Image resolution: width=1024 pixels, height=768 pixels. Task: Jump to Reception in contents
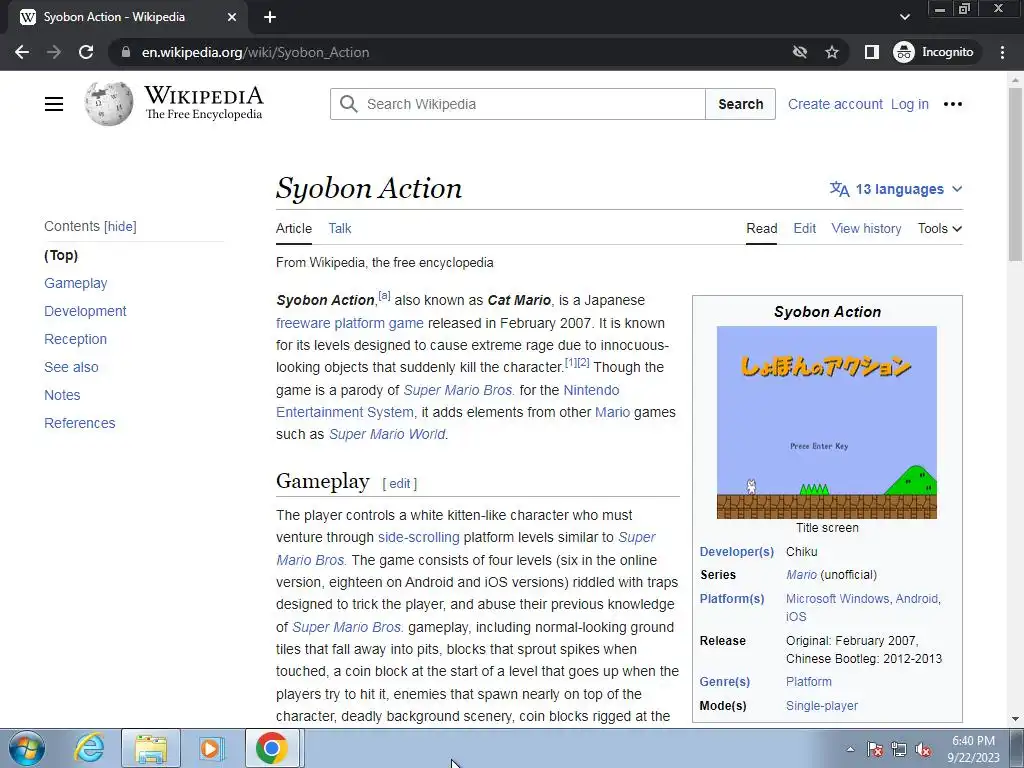pos(76,340)
